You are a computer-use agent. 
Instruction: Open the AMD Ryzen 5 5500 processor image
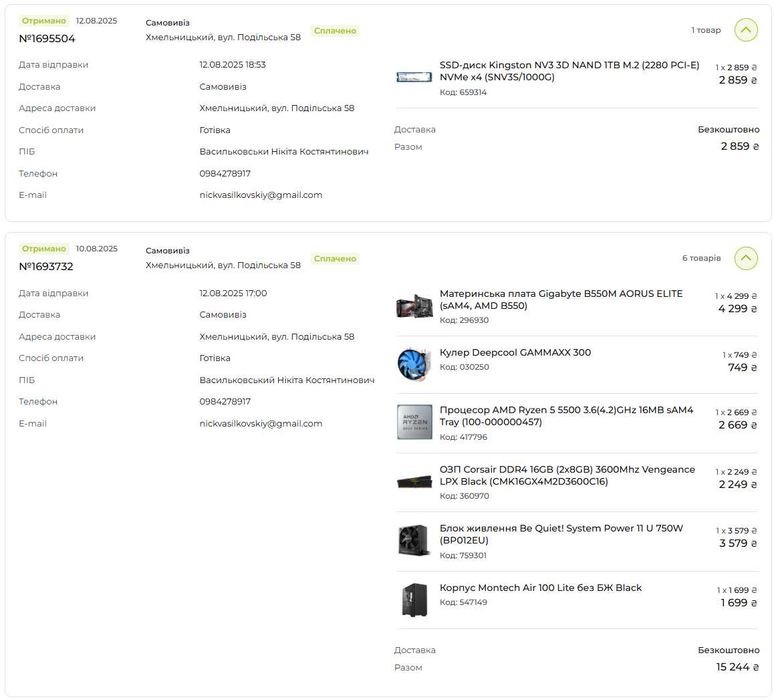414,422
